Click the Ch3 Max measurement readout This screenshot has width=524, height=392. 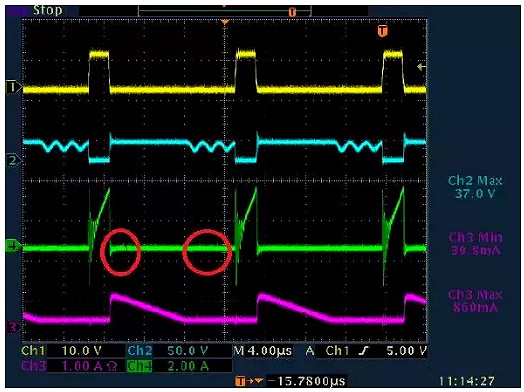[x=475, y=301]
